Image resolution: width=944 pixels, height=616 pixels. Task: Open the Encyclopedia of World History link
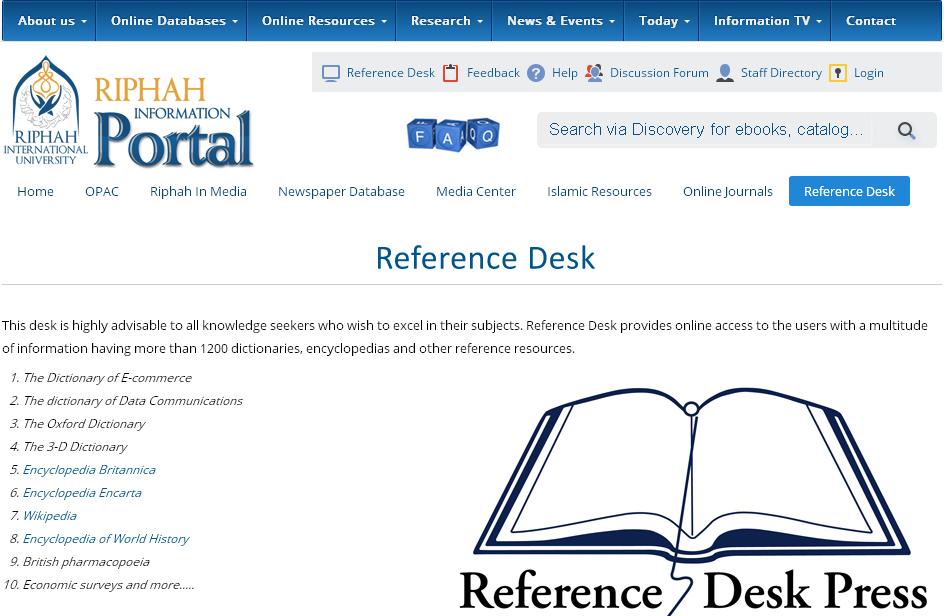click(x=106, y=538)
